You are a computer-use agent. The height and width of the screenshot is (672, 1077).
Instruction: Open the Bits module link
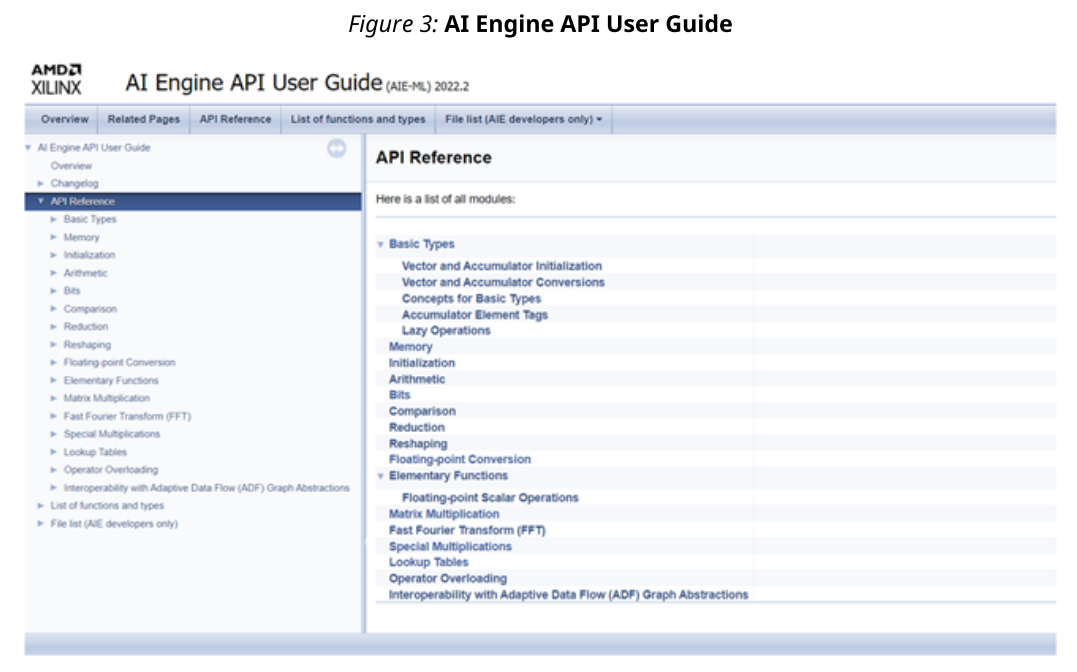[399, 395]
